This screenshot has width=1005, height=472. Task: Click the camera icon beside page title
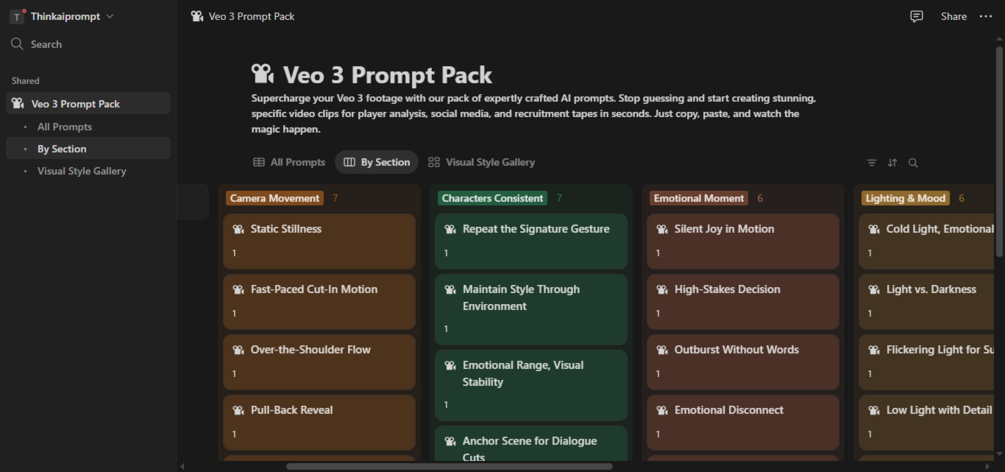263,74
